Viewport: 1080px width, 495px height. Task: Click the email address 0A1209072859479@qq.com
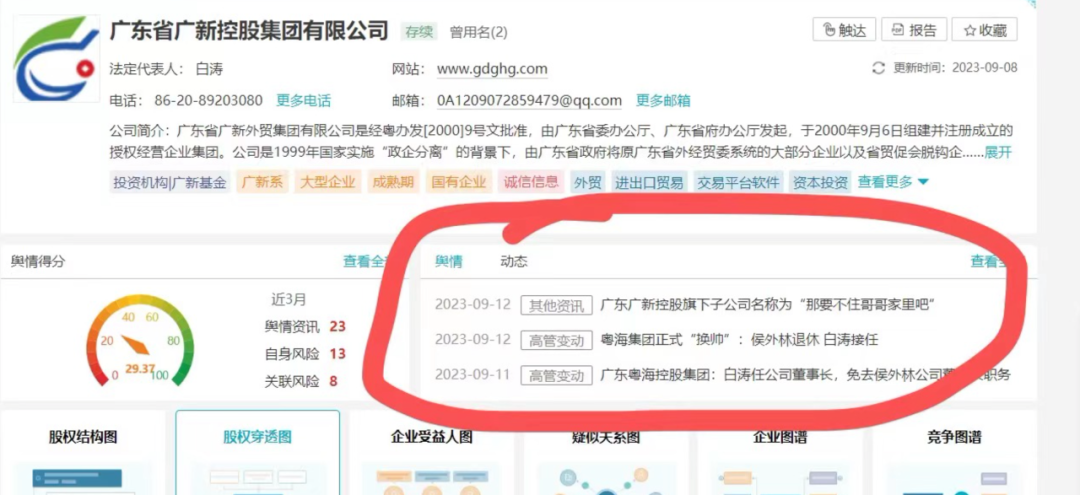pos(529,101)
